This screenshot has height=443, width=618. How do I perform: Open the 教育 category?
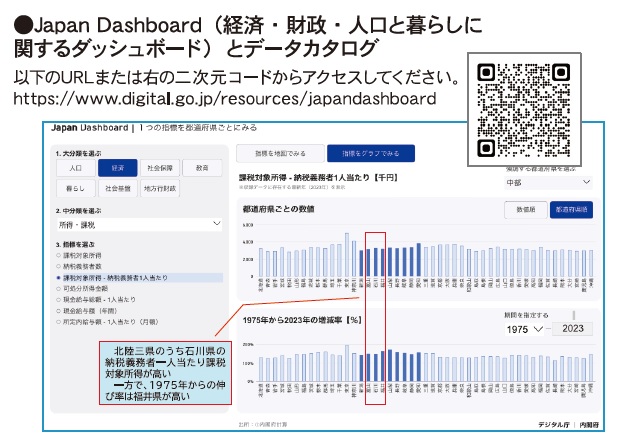tap(202, 168)
